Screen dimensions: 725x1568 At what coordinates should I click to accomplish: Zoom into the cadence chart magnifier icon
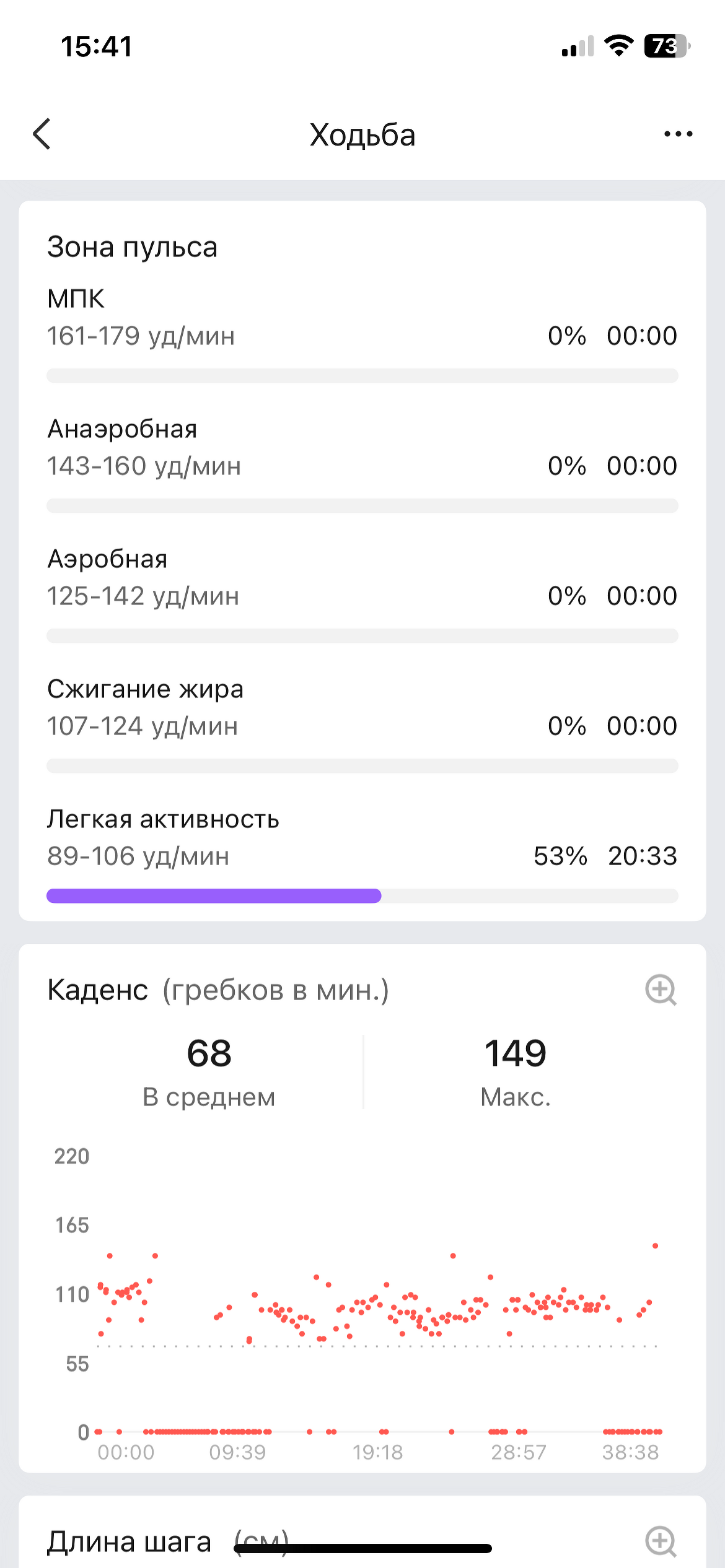point(661,990)
